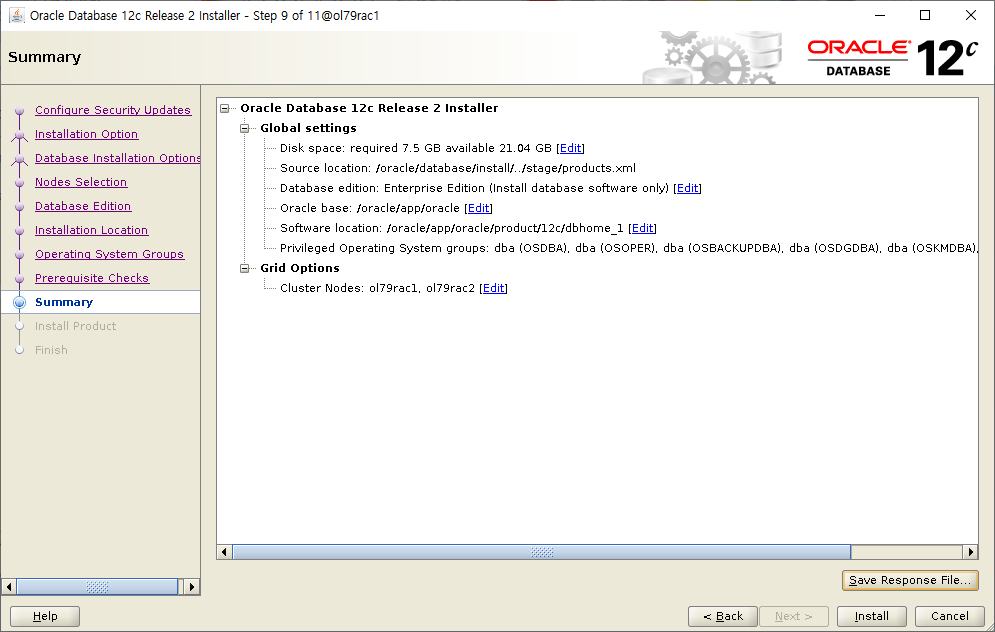Edit the Disk space setting

(570, 148)
